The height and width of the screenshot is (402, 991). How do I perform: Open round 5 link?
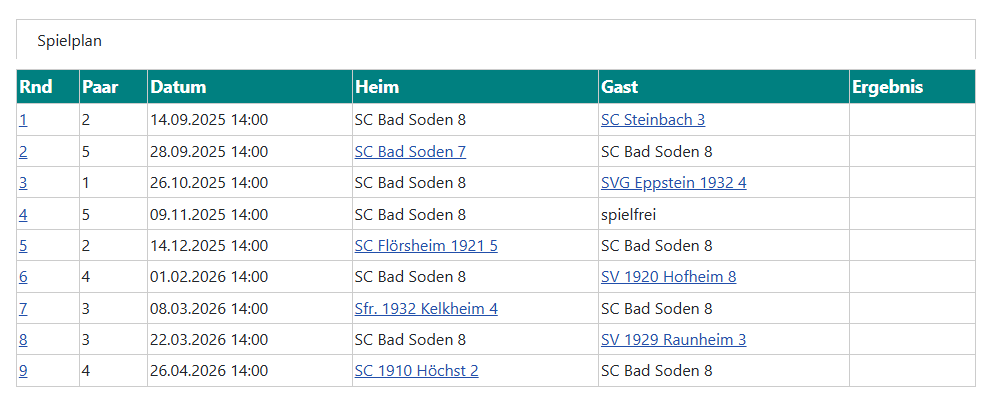tap(23, 245)
